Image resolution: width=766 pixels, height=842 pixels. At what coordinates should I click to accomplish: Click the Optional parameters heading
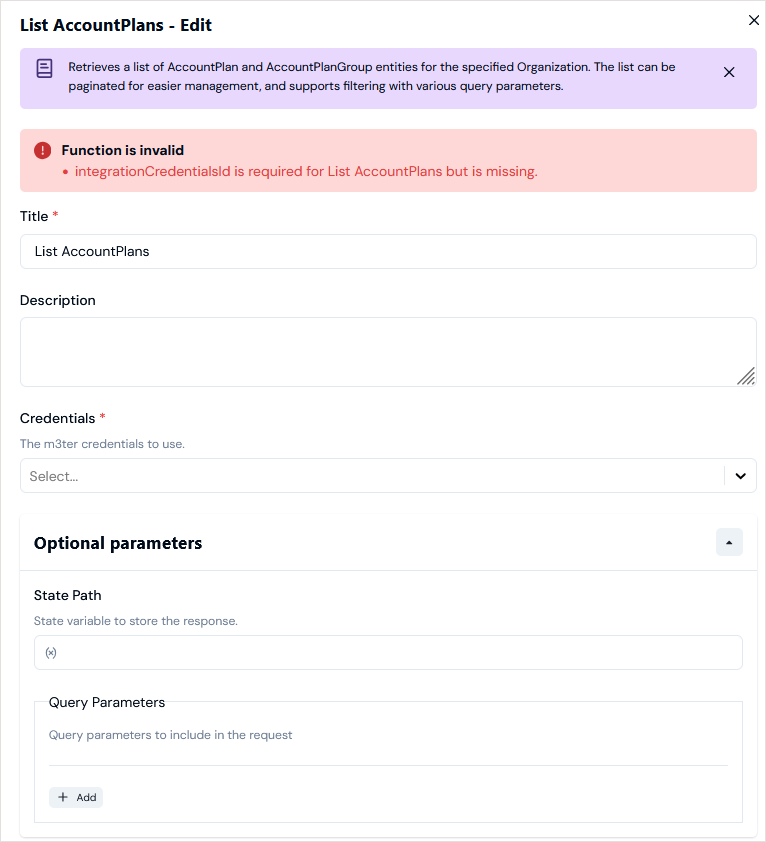[118, 543]
